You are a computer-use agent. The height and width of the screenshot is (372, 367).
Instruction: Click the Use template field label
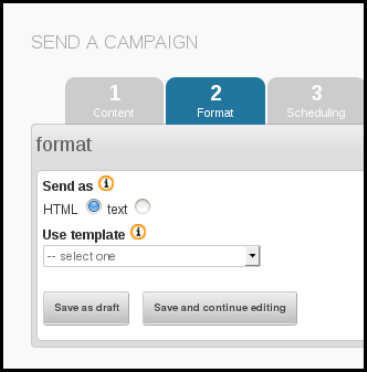pyautogui.click(x=84, y=235)
